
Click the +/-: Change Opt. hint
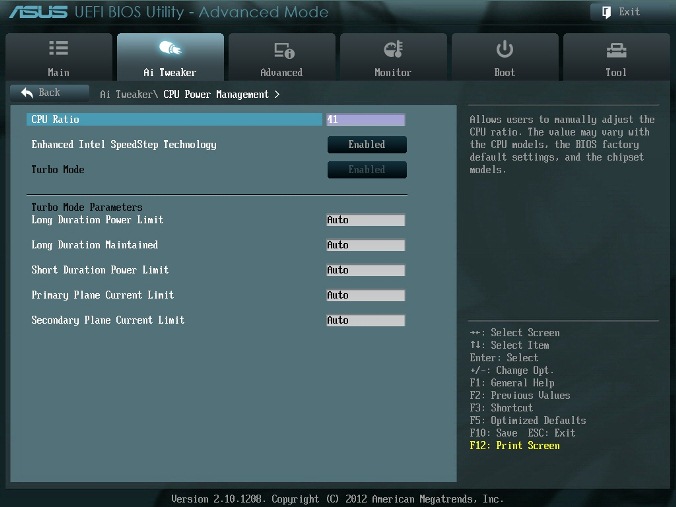(512, 370)
